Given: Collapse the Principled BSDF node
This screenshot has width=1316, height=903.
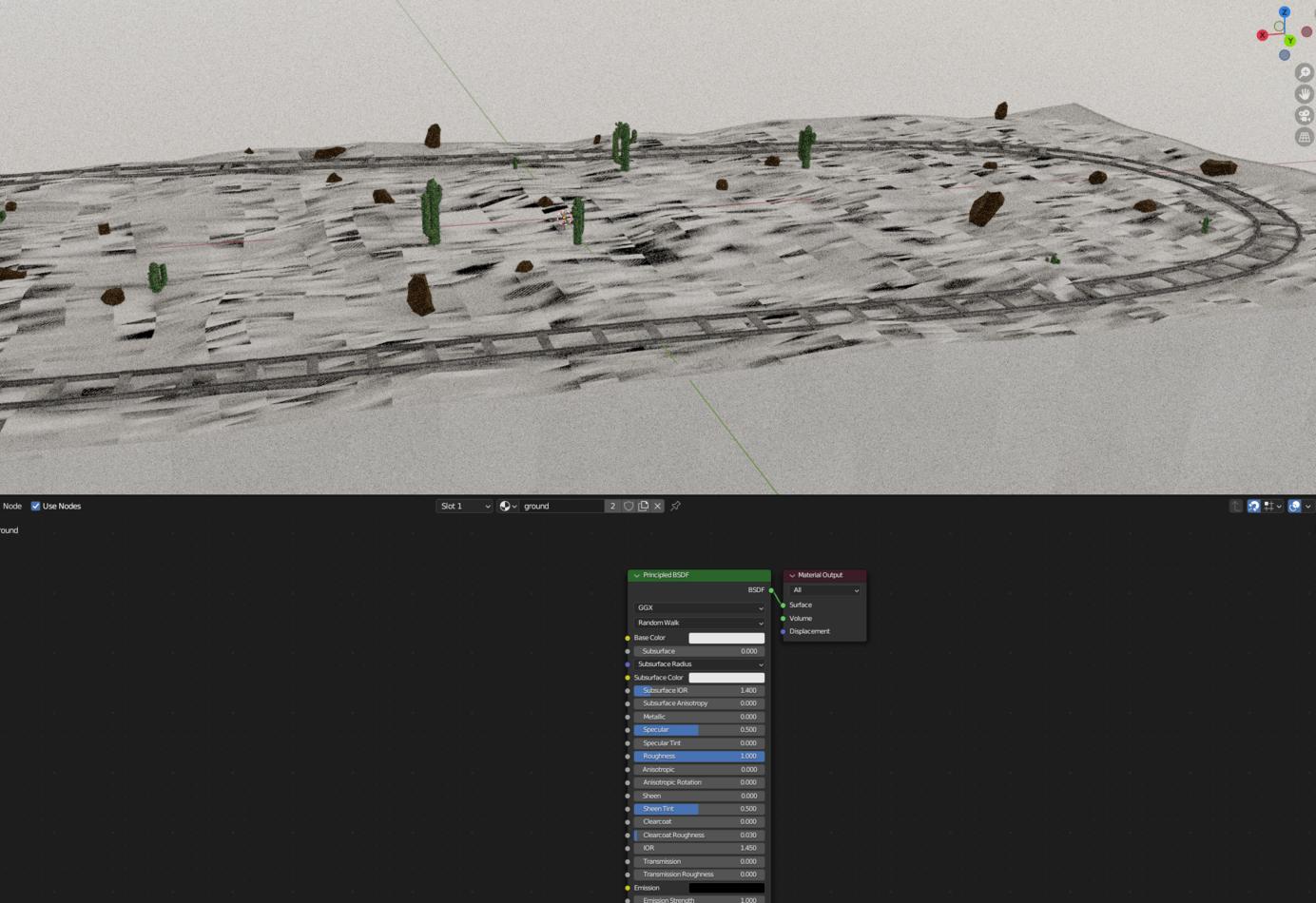Looking at the screenshot, I should pos(637,576).
